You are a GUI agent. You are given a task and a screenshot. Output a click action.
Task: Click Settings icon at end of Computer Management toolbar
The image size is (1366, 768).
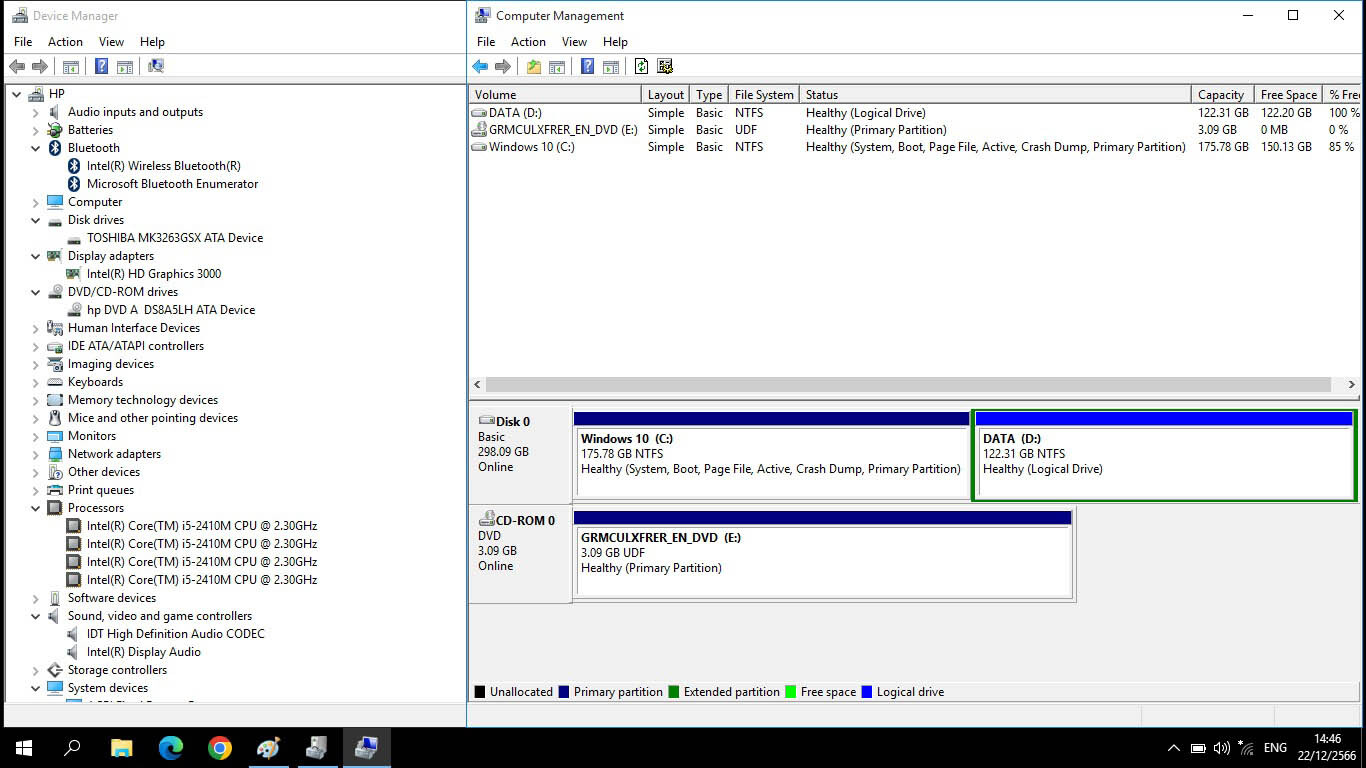665,67
